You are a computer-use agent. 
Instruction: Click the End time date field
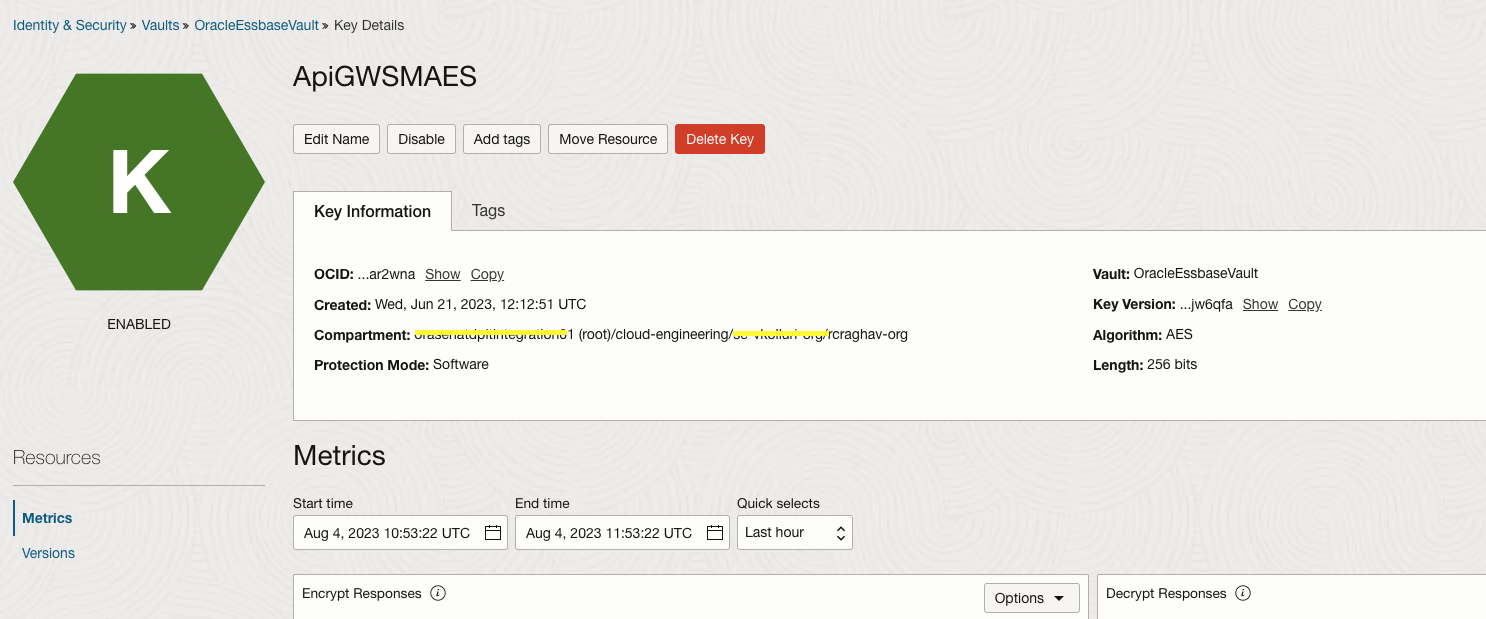coord(622,533)
